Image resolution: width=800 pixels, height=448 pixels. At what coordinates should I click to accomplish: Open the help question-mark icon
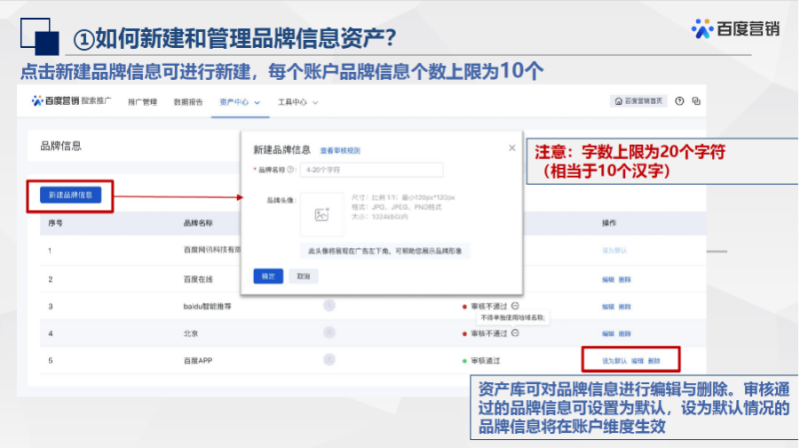(680, 101)
